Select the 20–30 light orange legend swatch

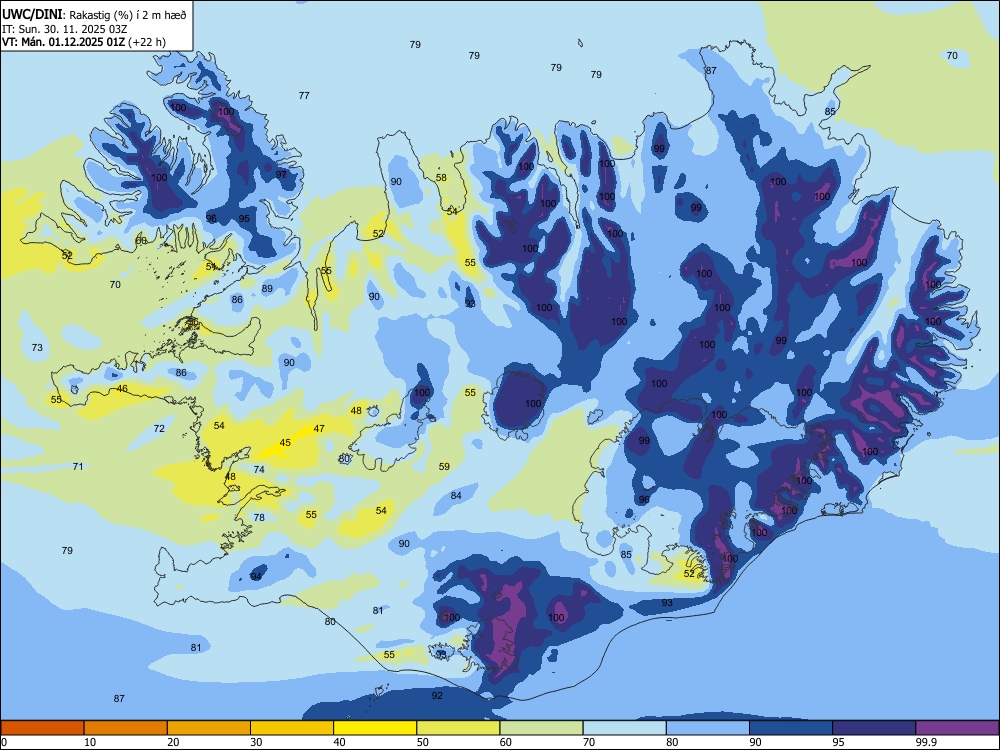coord(209,728)
